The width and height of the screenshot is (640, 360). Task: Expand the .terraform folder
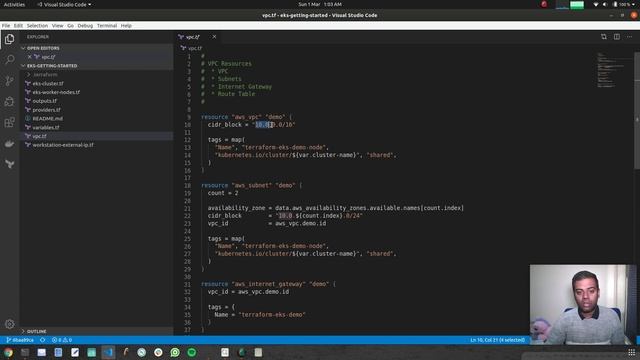click(x=97, y=75)
